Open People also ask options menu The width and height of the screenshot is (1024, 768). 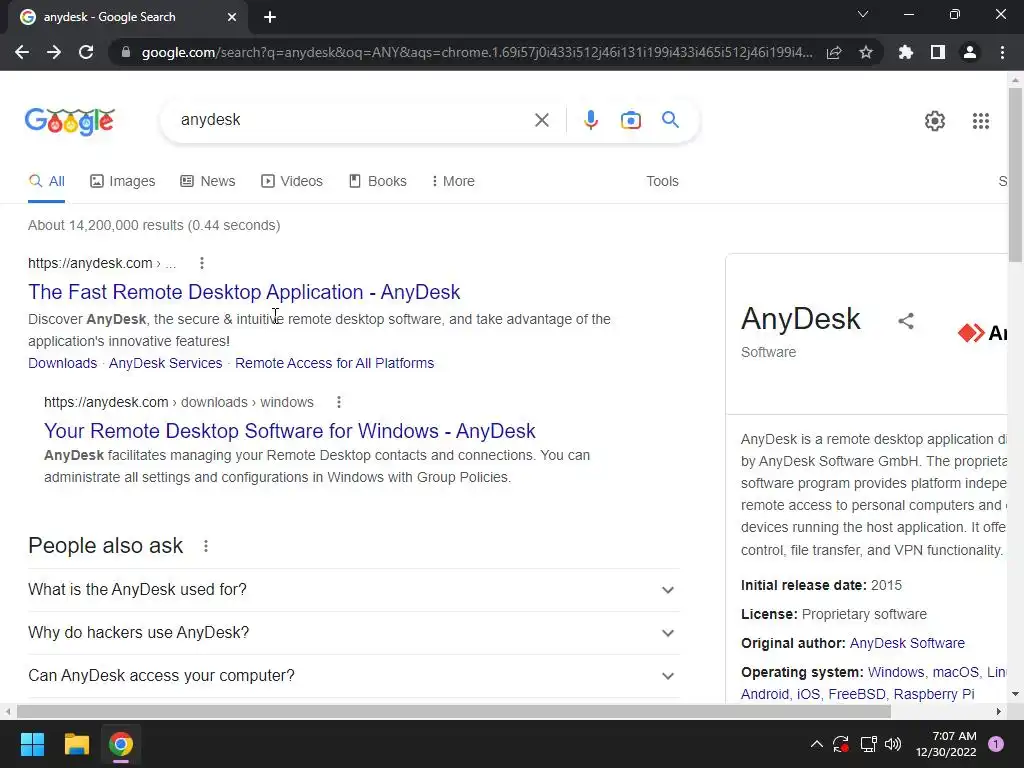(x=206, y=546)
